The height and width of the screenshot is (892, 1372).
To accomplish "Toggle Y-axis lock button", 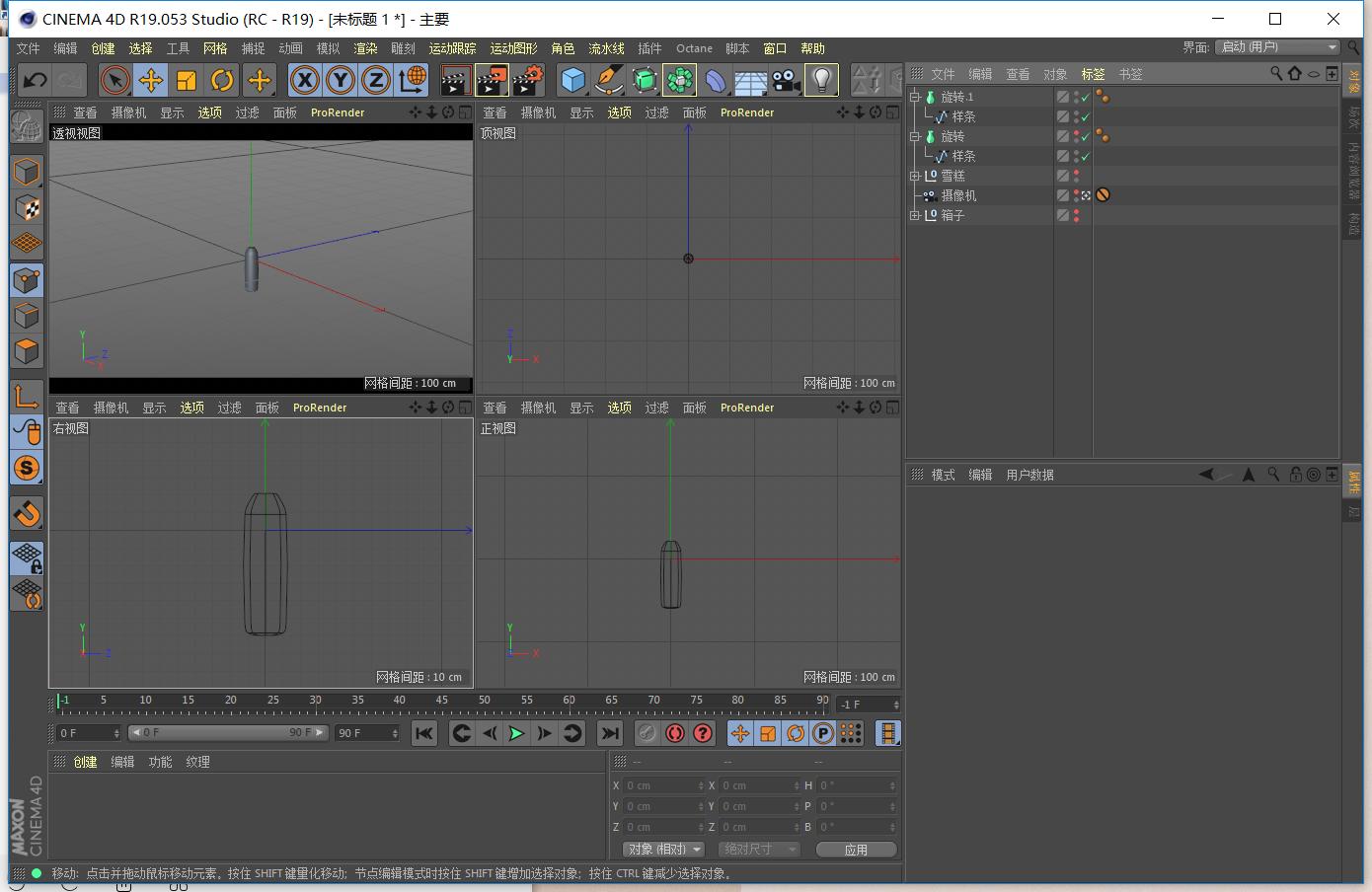I will click(x=341, y=80).
